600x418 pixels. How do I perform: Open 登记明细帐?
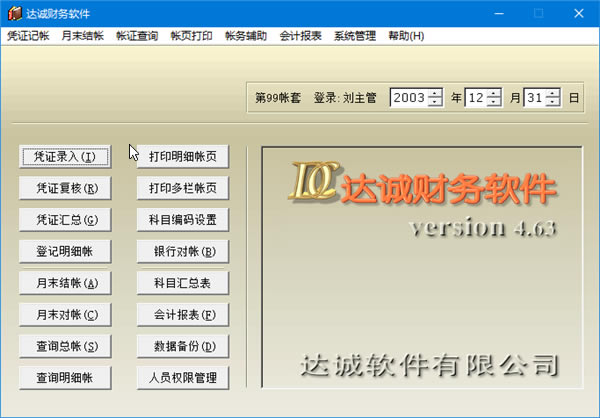pyautogui.click(x=66, y=251)
